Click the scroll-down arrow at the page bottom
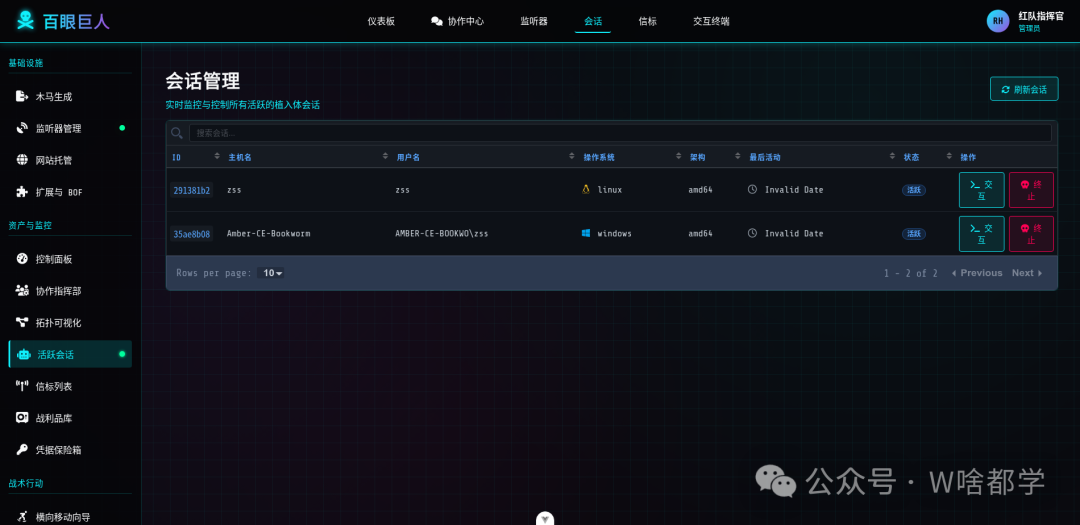 (545, 519)
